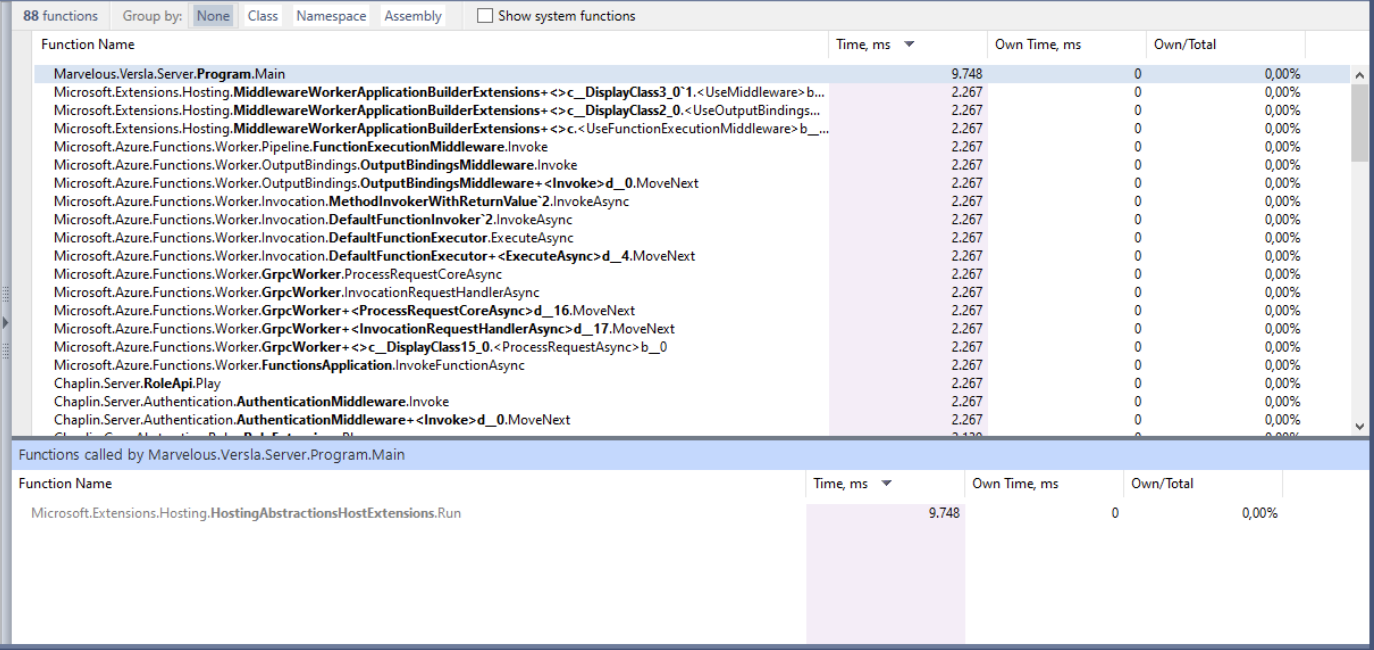Sort top table by Time, ms header
Screen dimensions: 1374x650
pos(908,44)
